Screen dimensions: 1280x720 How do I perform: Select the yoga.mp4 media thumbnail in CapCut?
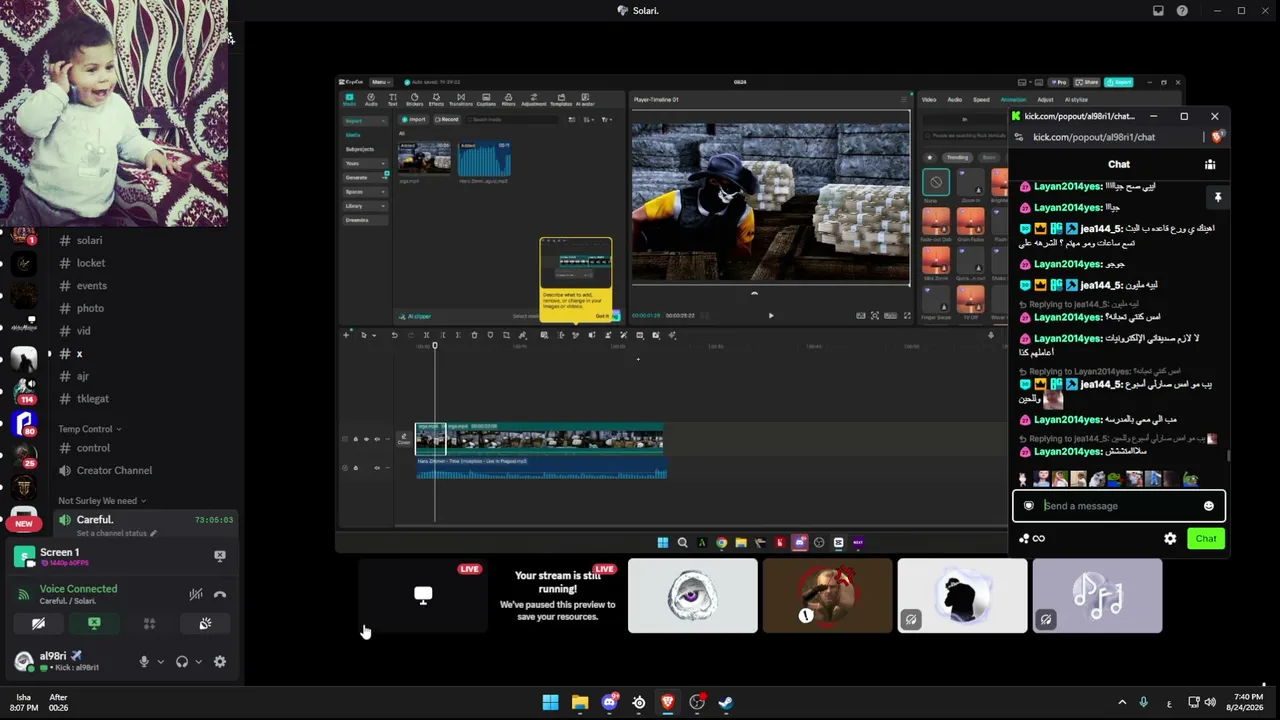[x=424, y=160]
